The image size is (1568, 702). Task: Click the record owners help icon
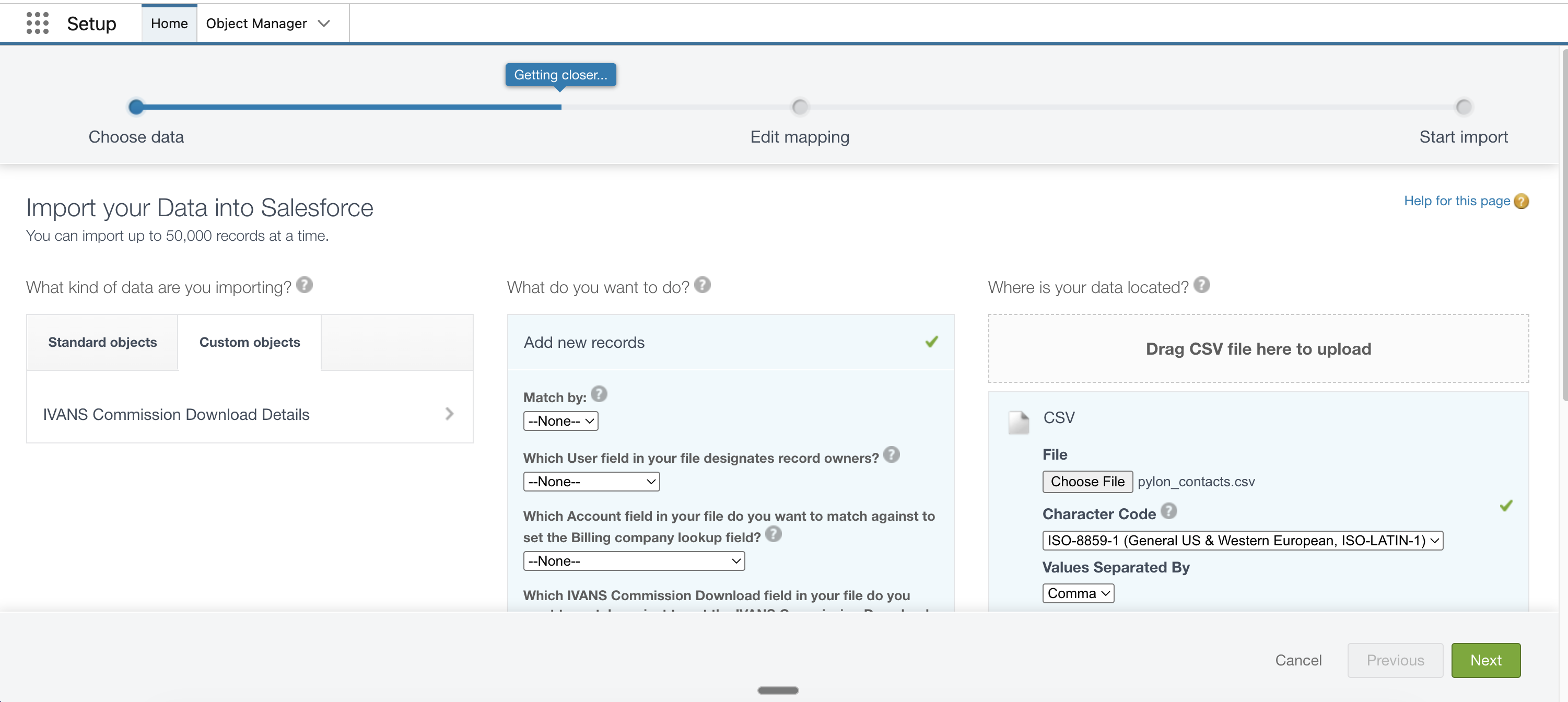tap(892, 455)
